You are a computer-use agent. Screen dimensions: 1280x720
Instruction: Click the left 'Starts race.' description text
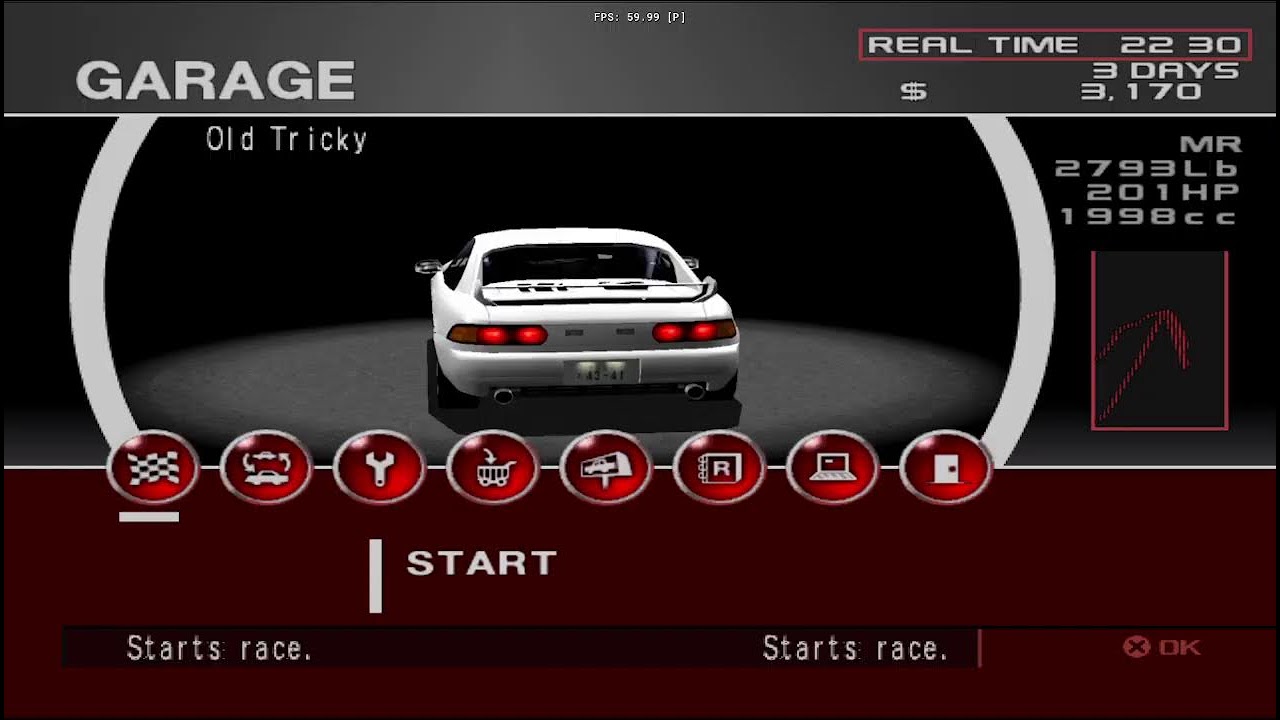point(220,648)
